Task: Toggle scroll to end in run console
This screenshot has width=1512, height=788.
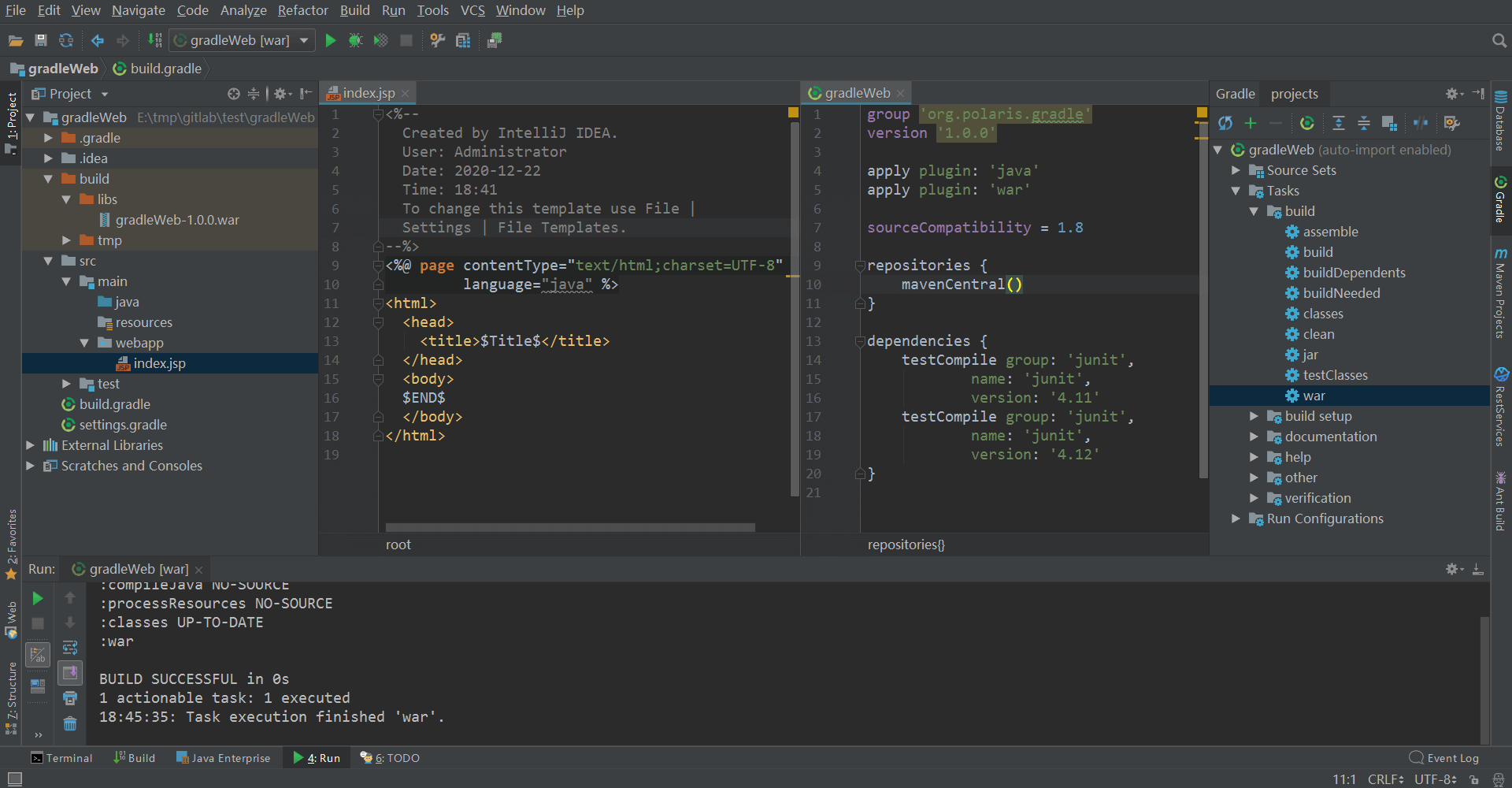Action: [70, 672]
